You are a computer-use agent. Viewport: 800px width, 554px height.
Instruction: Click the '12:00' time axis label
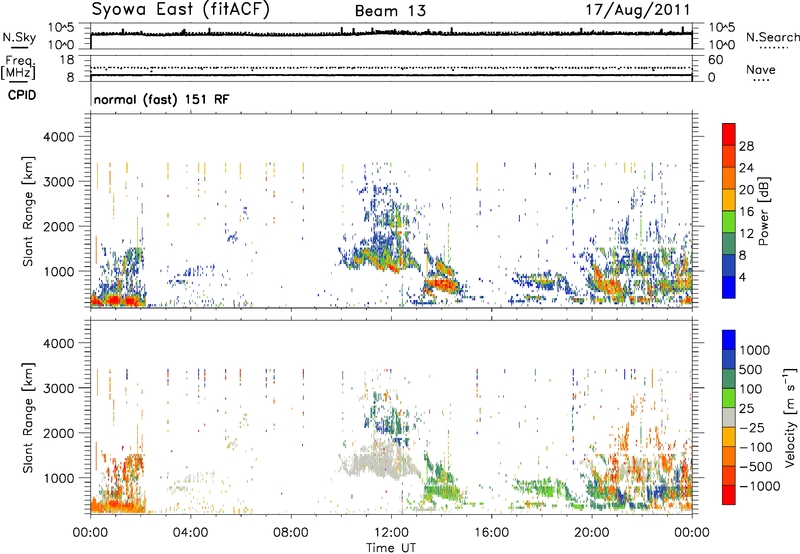[x=391, y=533]
